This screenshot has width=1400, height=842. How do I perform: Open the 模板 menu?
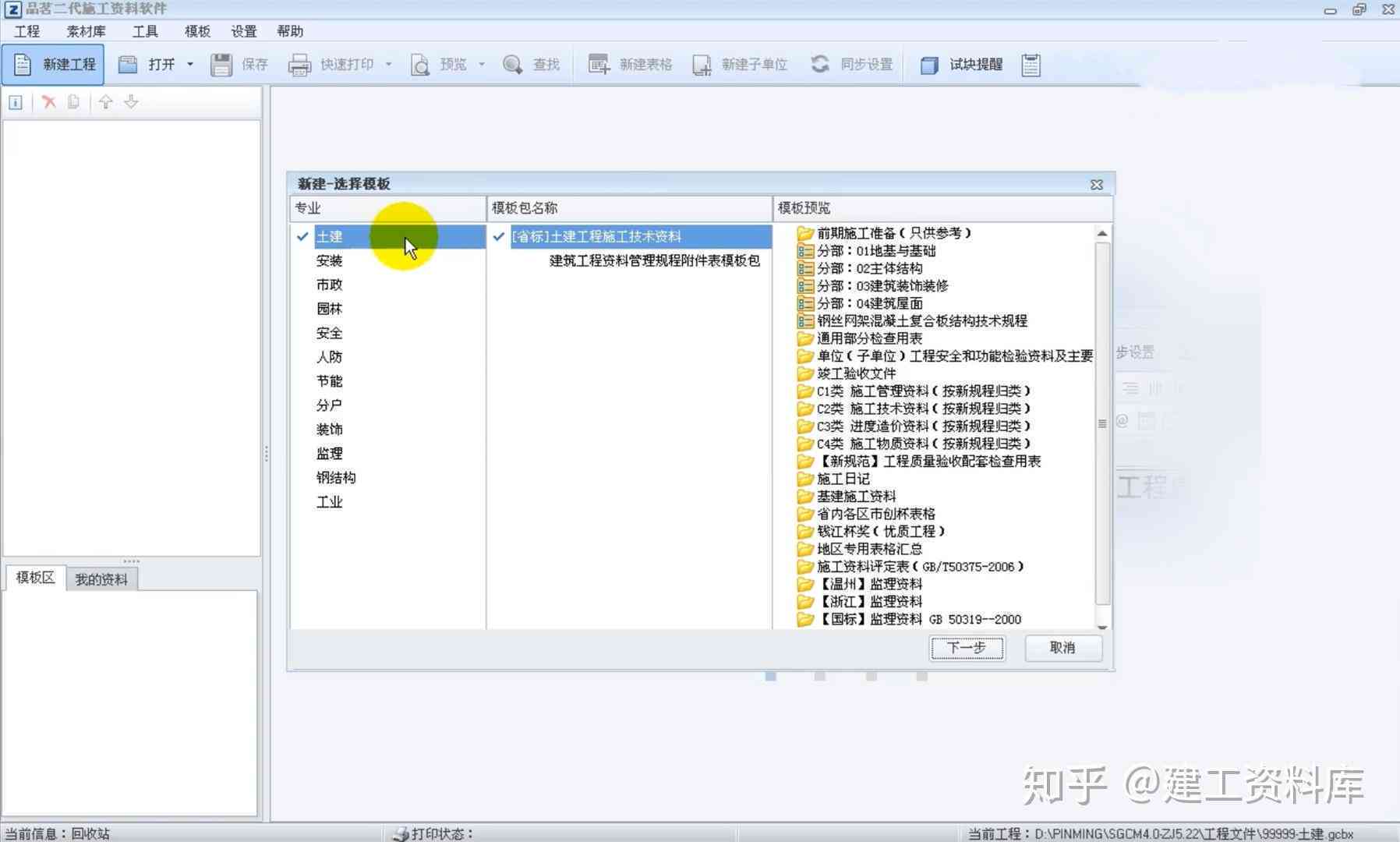(197, 31)
